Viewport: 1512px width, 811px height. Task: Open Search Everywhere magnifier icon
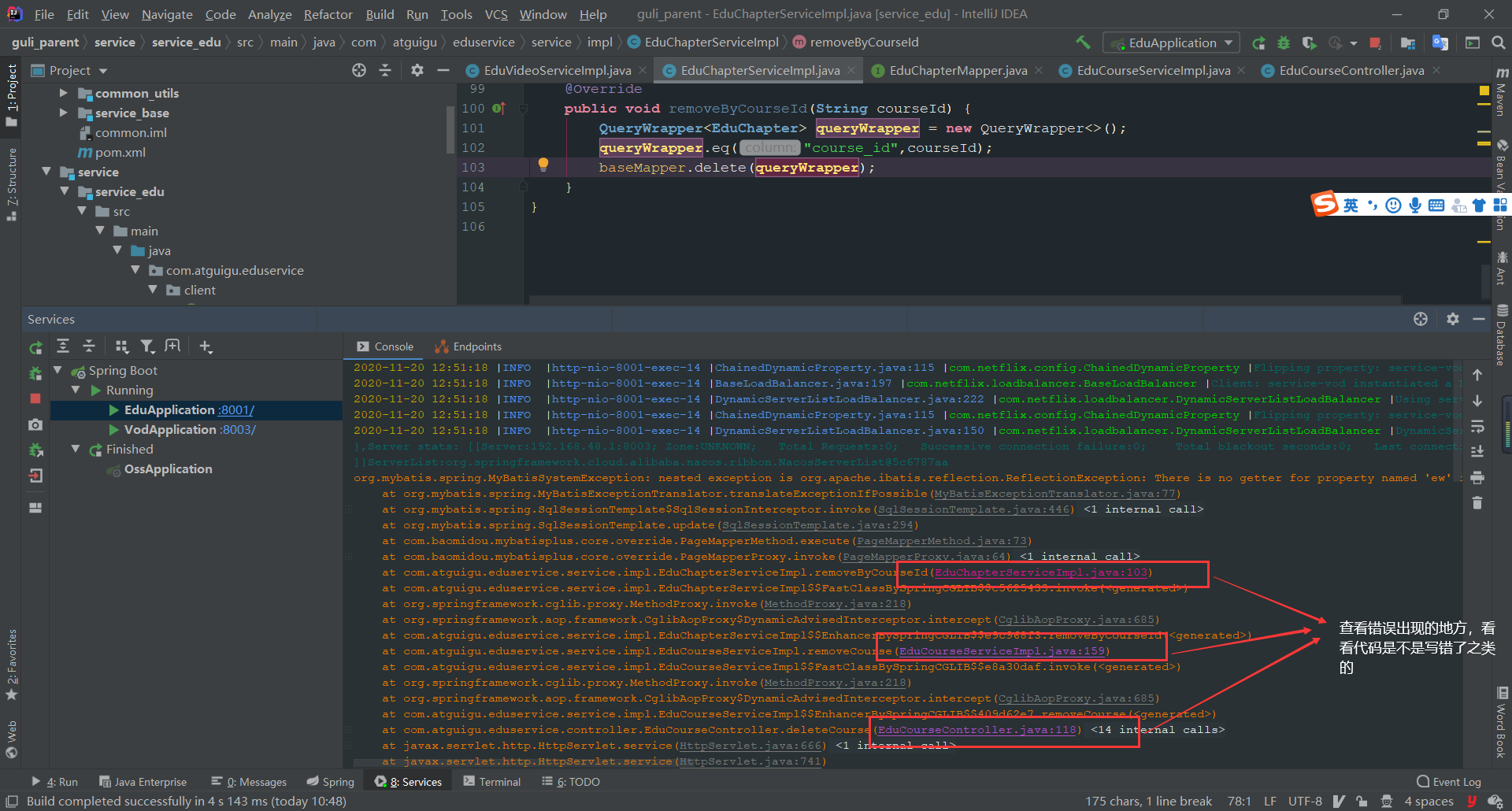point(1498,43)
